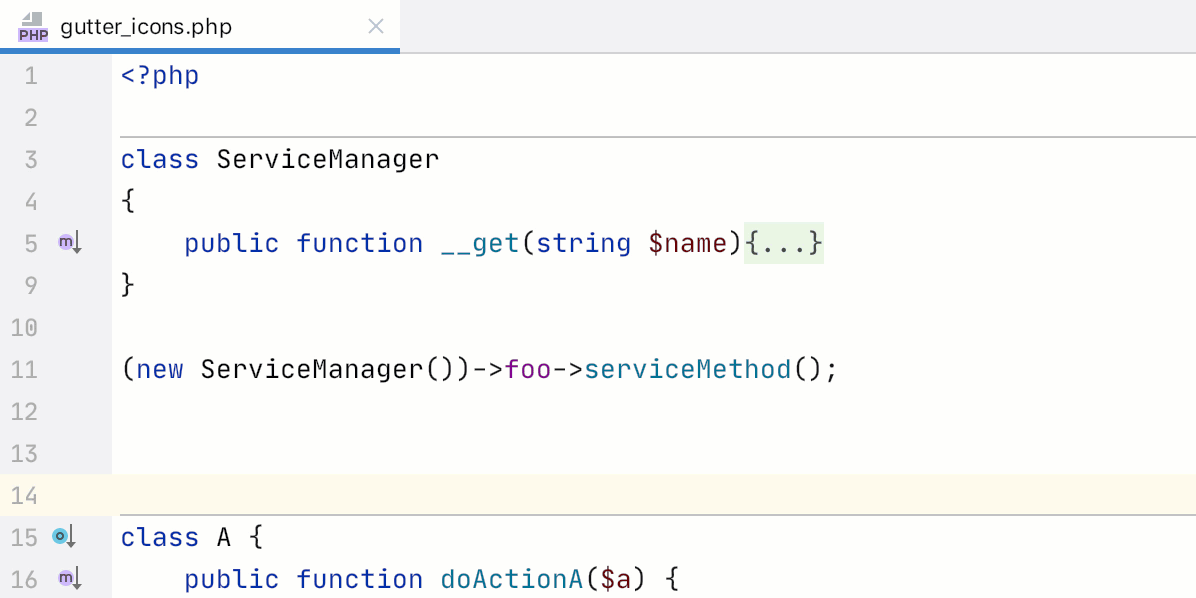Image resolution: width=1196 pixels, height=598 pixels.
Task: Click the PHP file icon in the tab
Action: click(x=33, y=27)
